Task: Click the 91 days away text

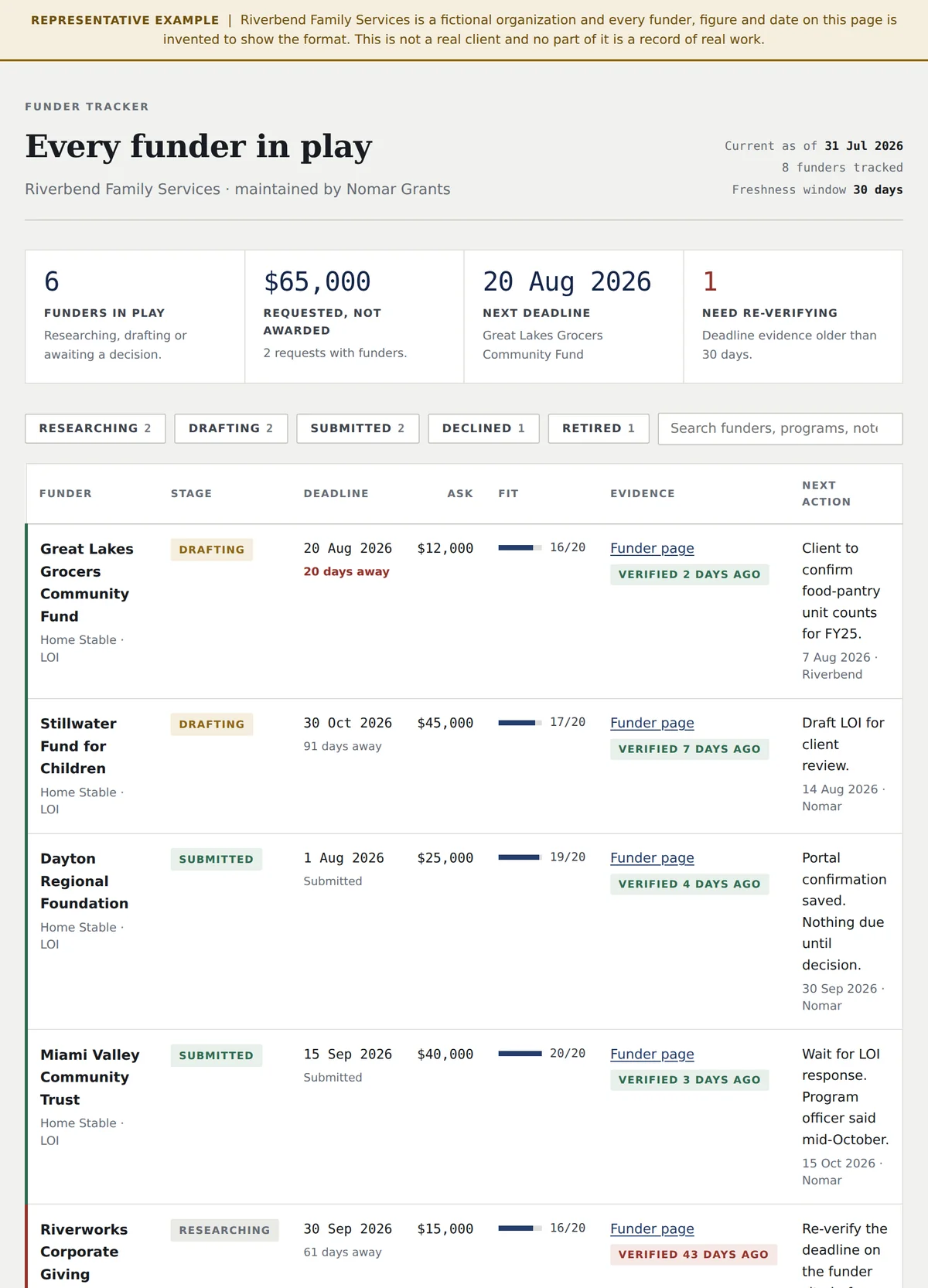Action: tap(343, 747)
